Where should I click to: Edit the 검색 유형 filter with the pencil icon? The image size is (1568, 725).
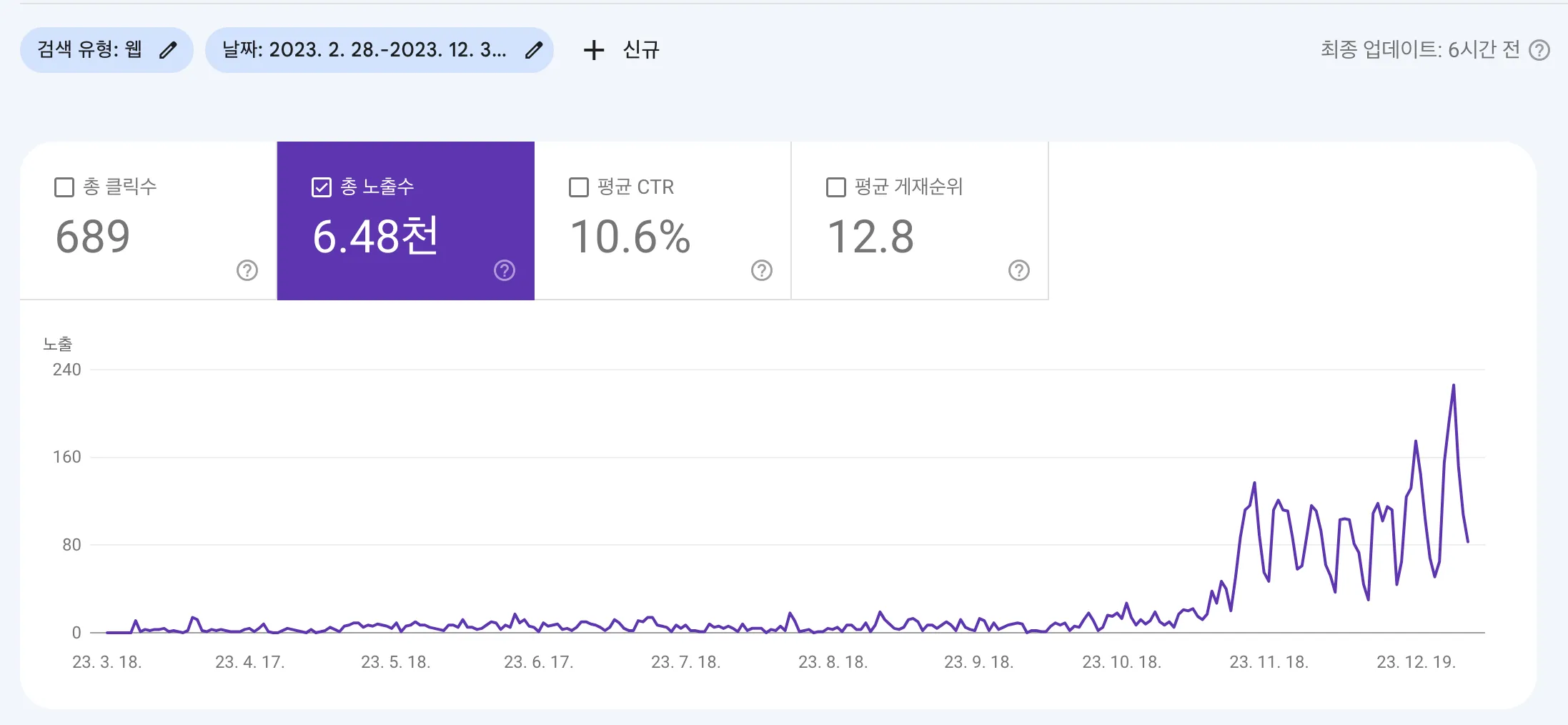tap(169, 50)
